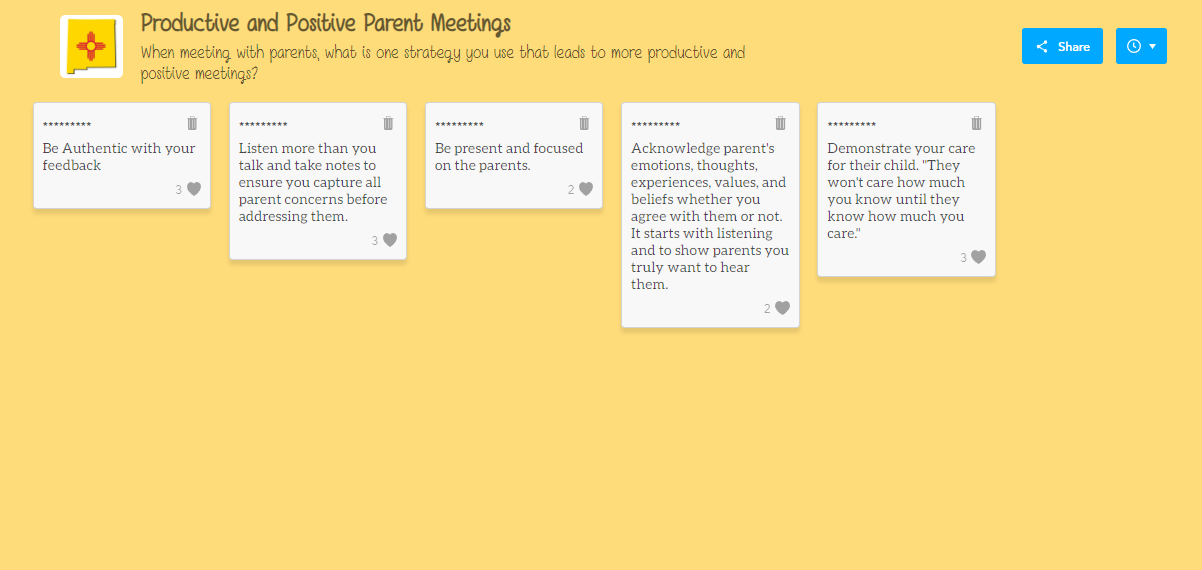The width and height of the screenshot is (1202, 570).
Task: Click trash icon on "Acknowledge parent's emotions" card
Action: click(x=780, y=123)
